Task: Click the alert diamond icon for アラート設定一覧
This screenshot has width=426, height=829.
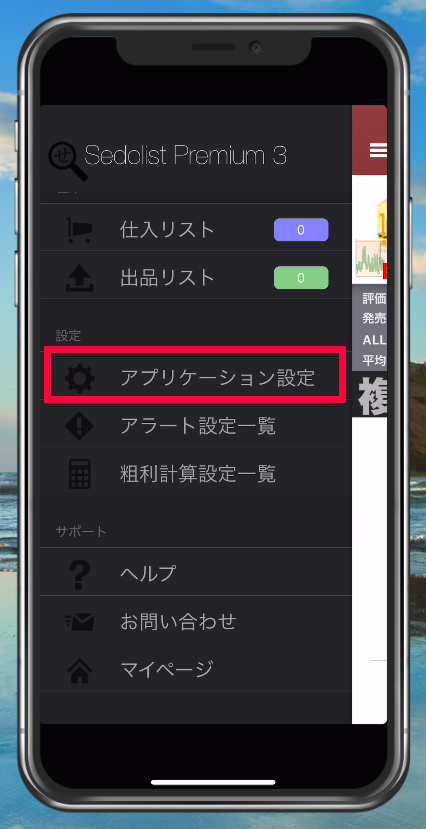Action: pos(79,426)
